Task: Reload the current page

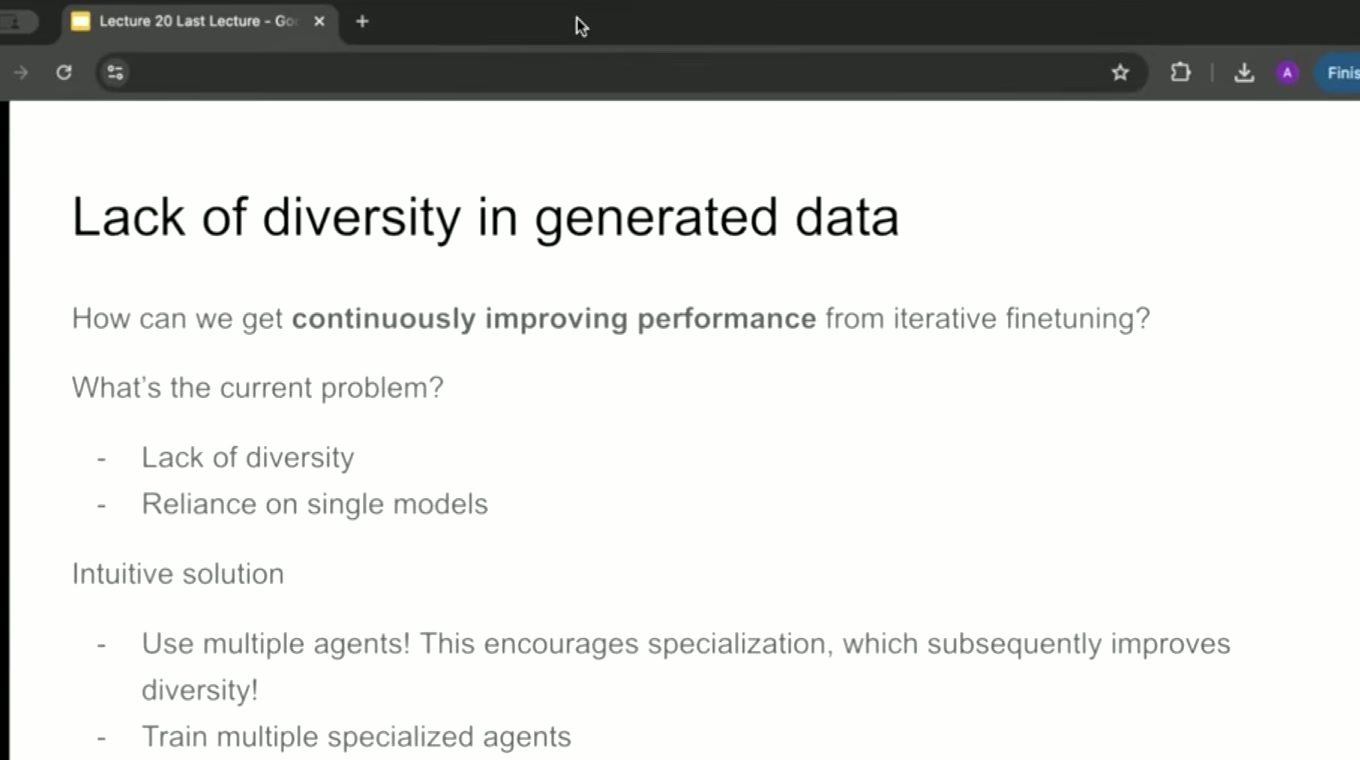Action: pos(64,72)
